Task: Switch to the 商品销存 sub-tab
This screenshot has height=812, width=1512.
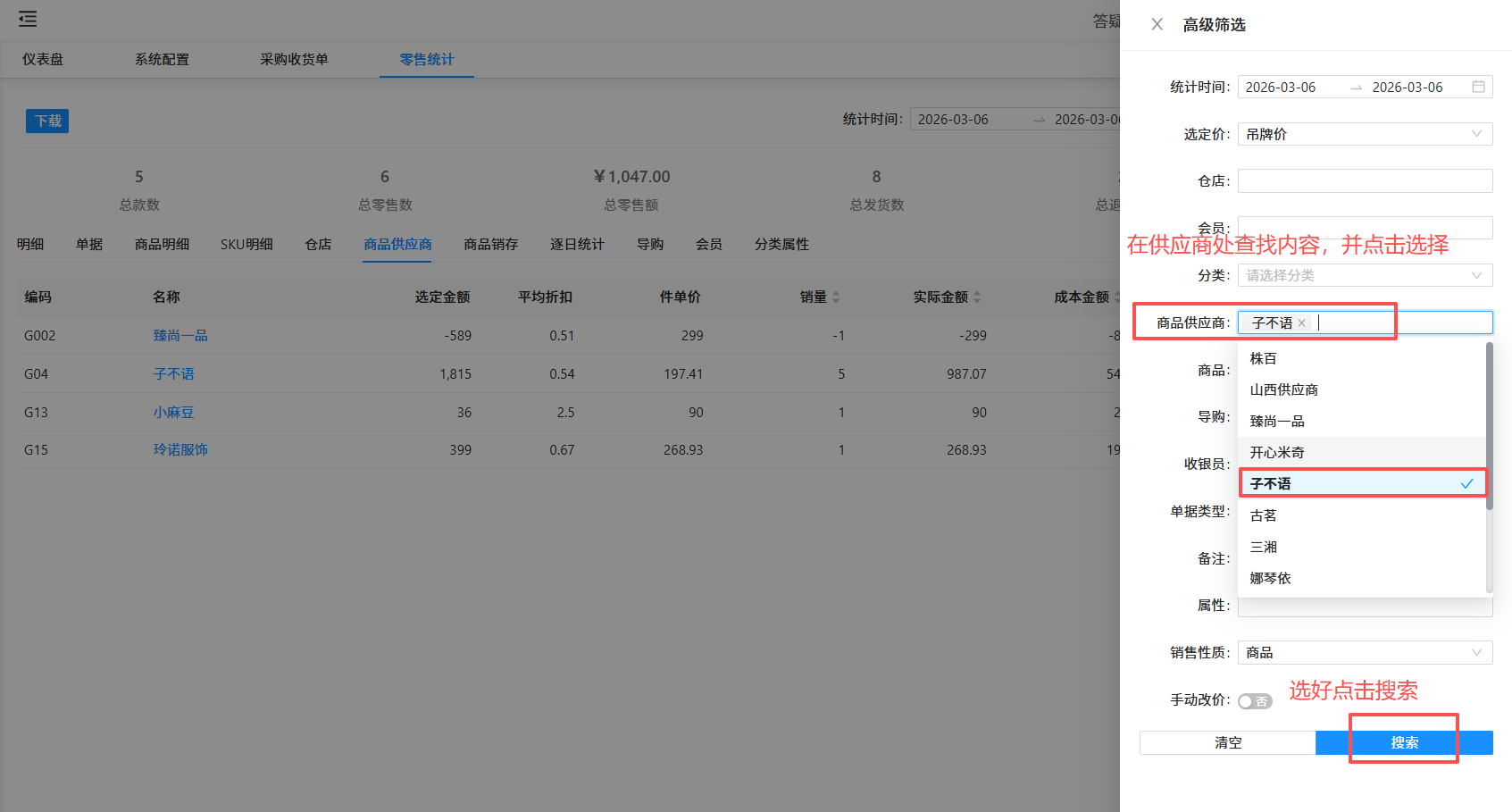Action: click(x=490, y=244)
